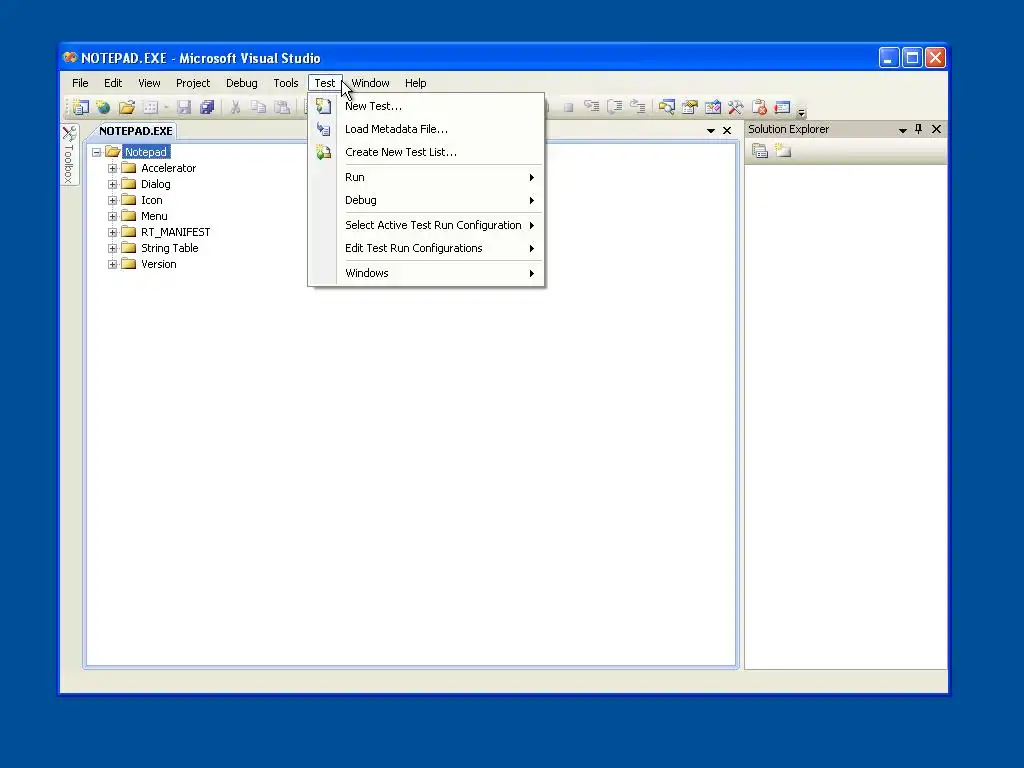The height and width of the screenshot is (768, 1024).
Task: Open the Run submenu in Test menu
Action: click(x=426, y=177)
